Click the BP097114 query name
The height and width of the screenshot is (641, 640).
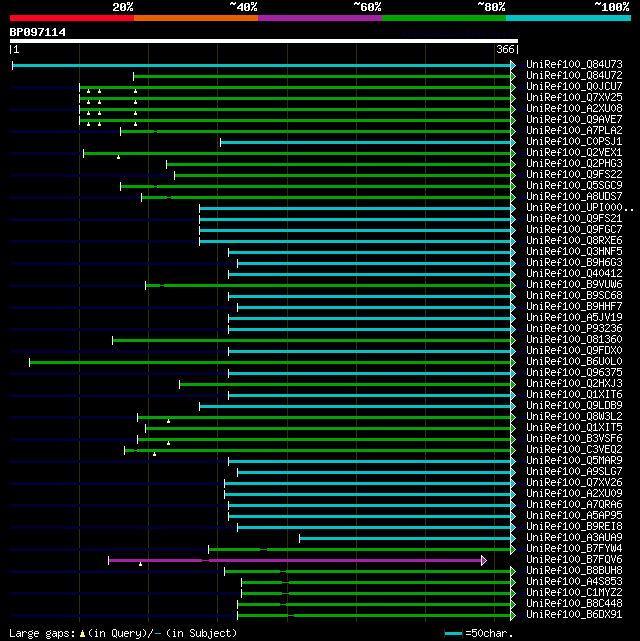37,32
